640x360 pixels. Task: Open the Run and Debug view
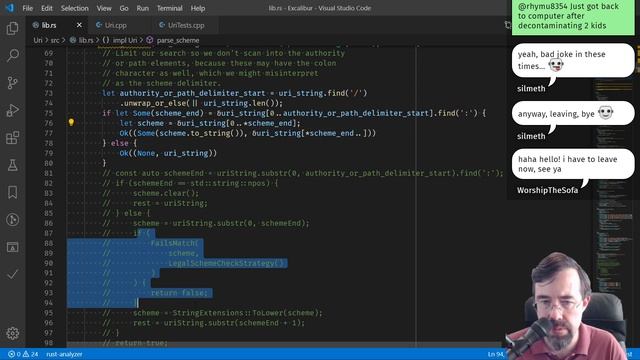[12, 110]
